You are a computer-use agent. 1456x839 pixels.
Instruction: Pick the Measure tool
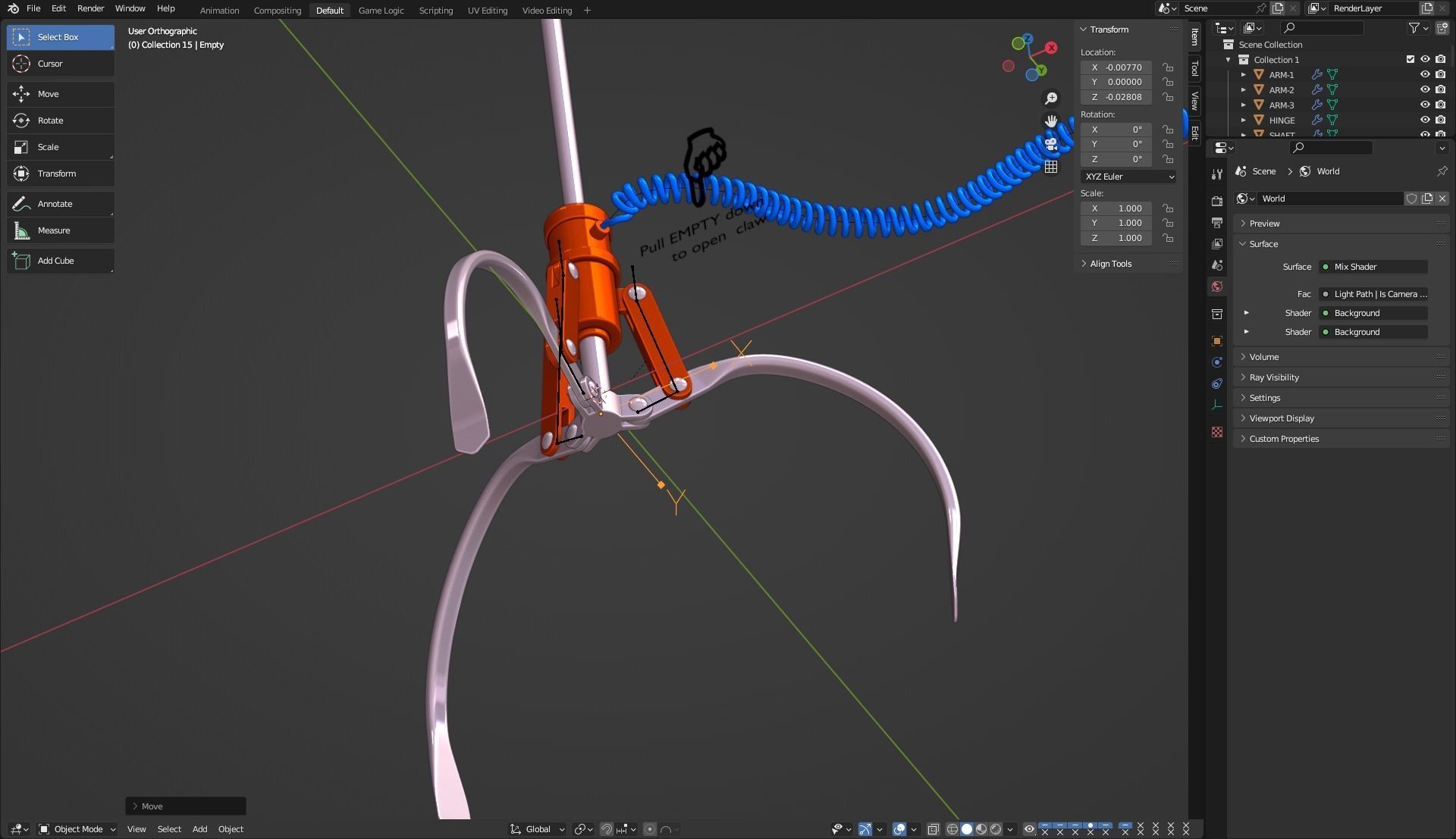tap(61, 230)
